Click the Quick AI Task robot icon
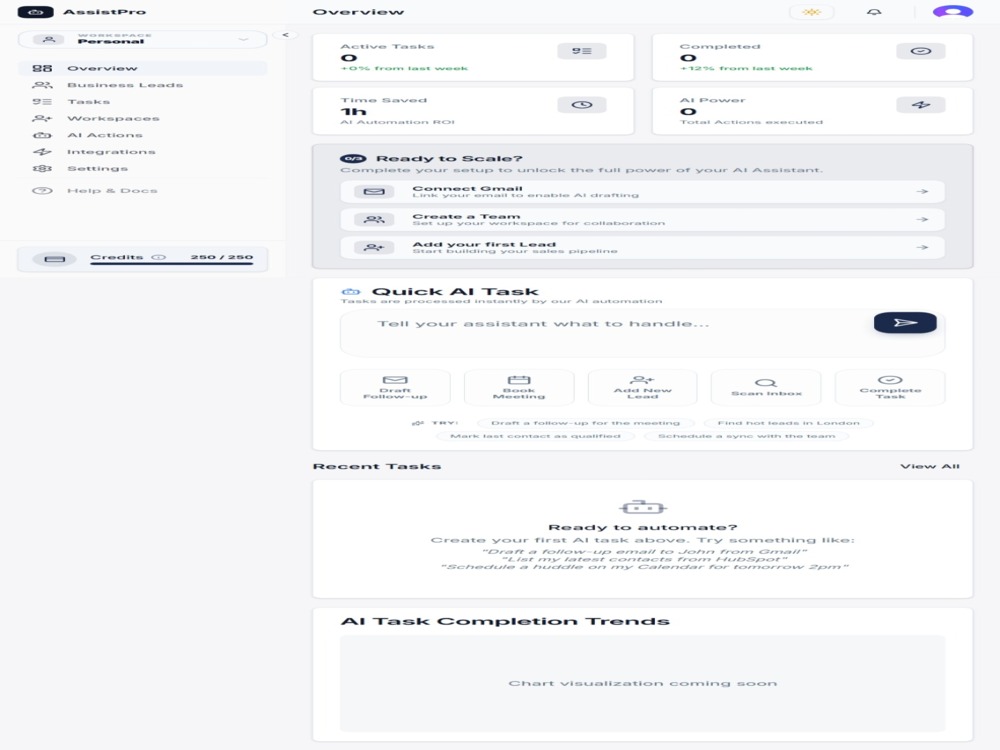This screenshot has height=750, width=1000. (351, 292)
